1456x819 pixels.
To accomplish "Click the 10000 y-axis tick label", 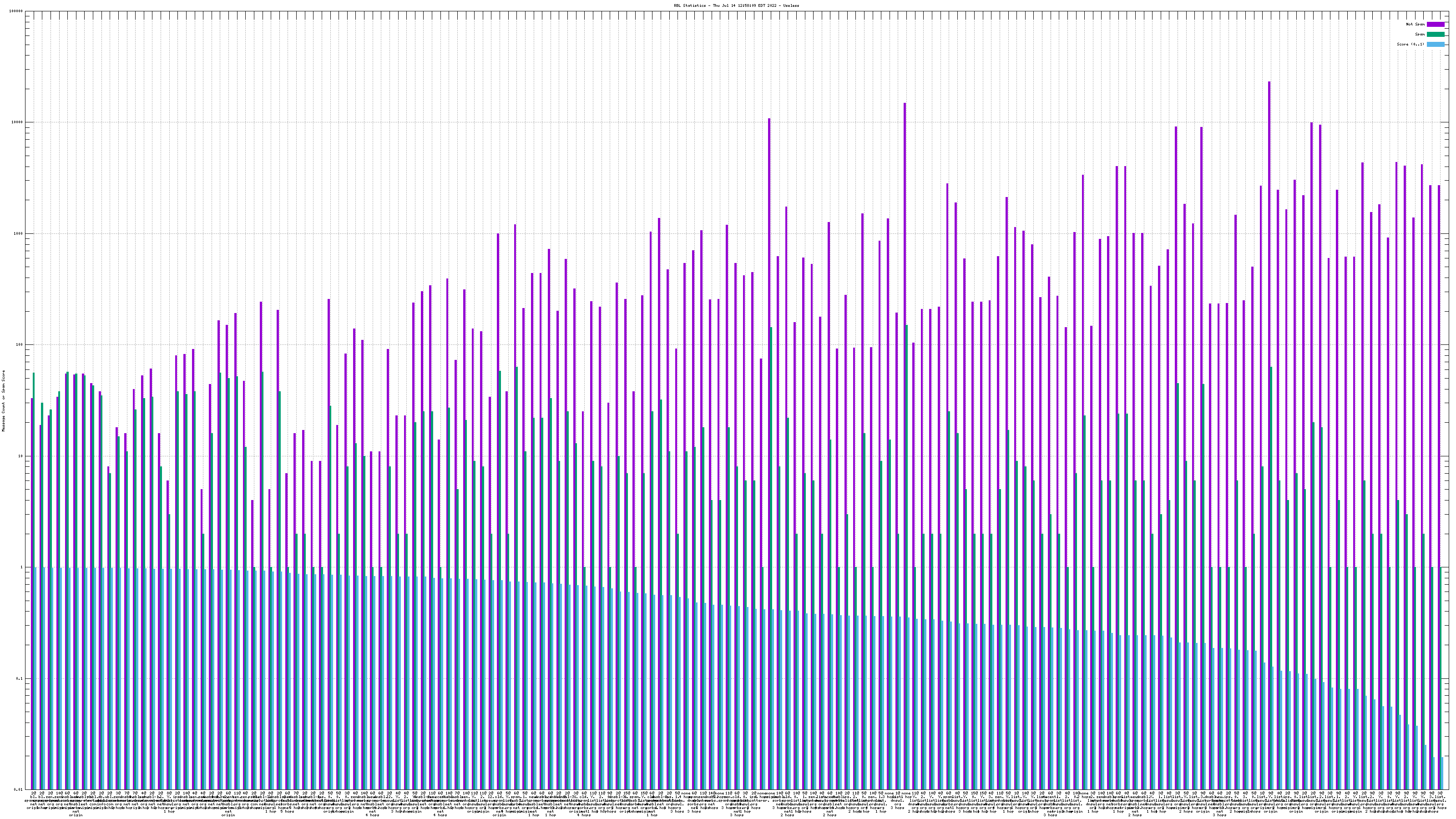I will [18, 123].
